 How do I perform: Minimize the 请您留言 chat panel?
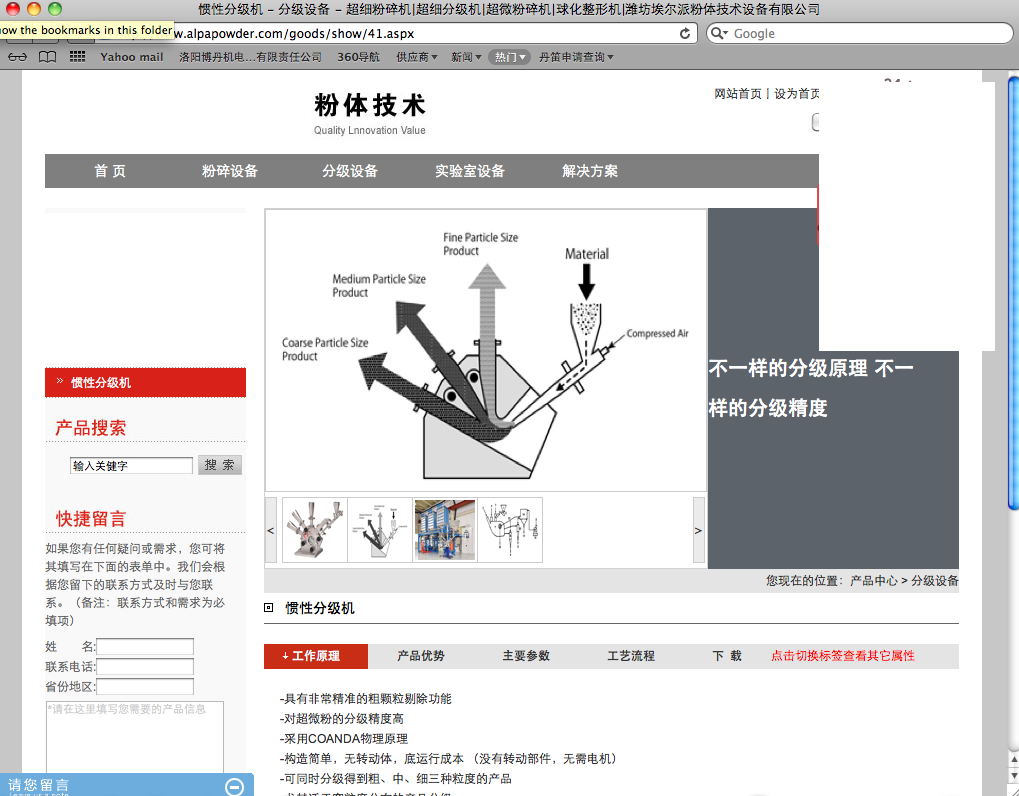(234, 786)
